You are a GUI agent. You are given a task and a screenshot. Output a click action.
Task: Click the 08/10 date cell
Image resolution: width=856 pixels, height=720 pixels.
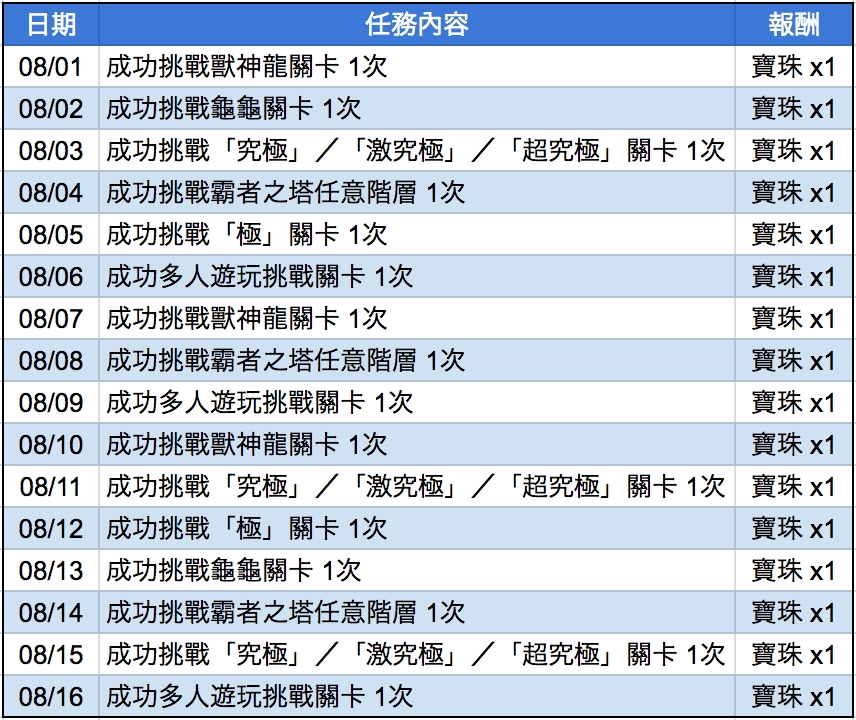51,445
